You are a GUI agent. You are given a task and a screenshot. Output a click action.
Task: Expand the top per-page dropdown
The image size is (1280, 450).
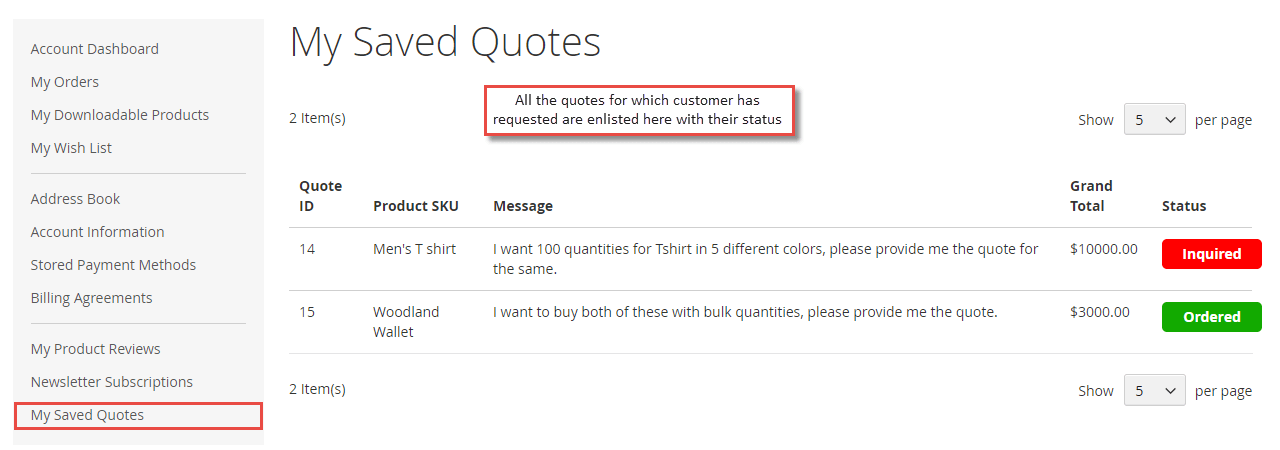[1155, 120]
